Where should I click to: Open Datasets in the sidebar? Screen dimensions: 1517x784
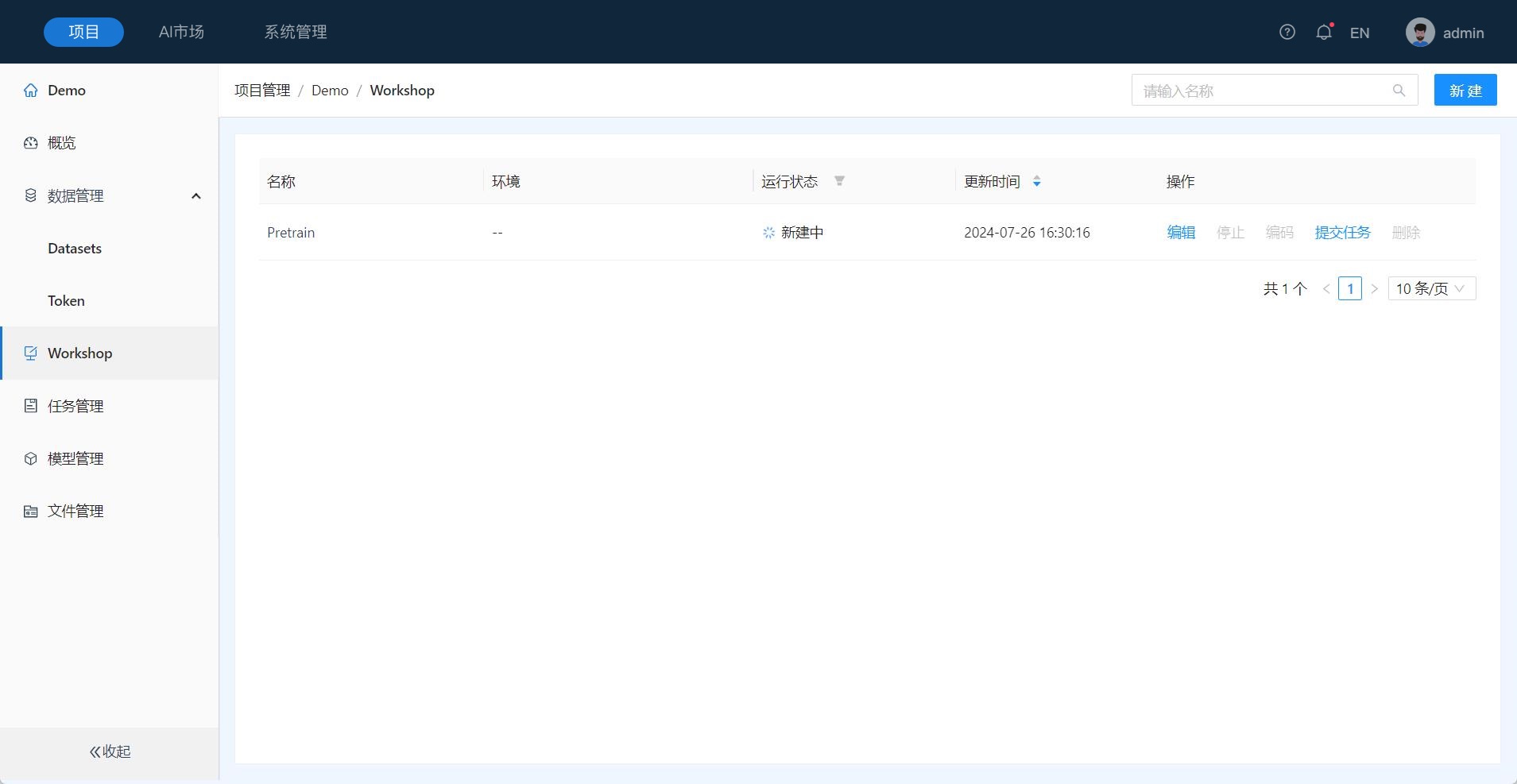tap(75, 249)
